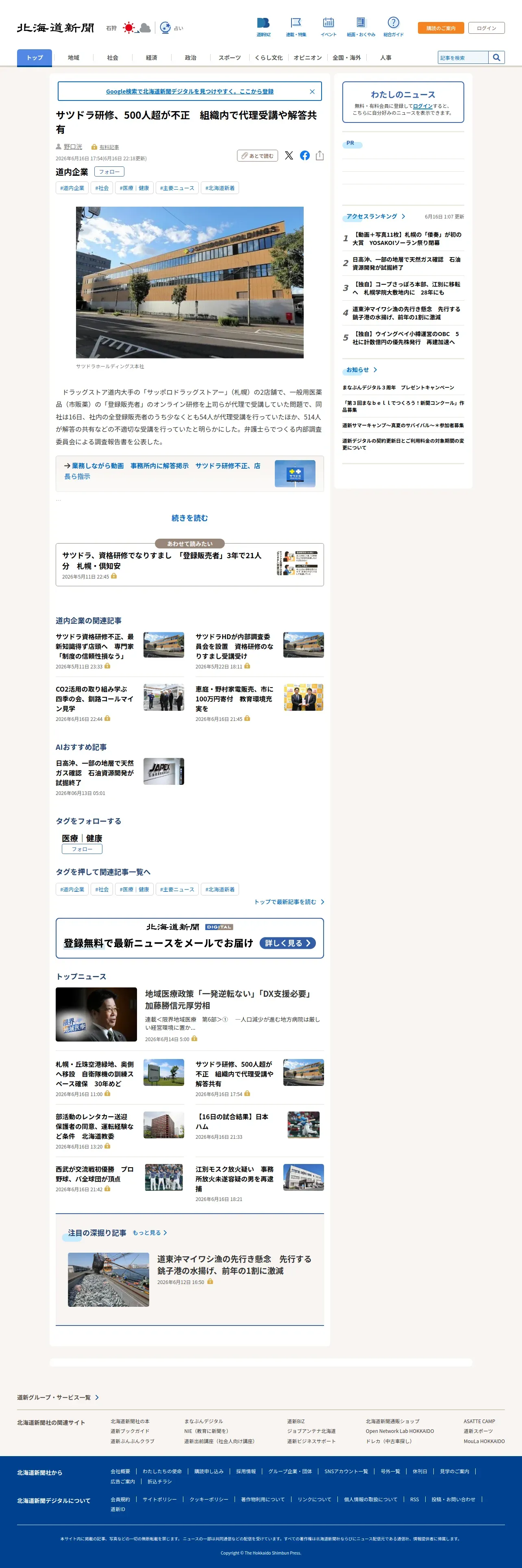The width and height of the screenshot is (522, 1568).
Task: Follow the 医療｜健康 tag
Action: (x=82, y=849)
